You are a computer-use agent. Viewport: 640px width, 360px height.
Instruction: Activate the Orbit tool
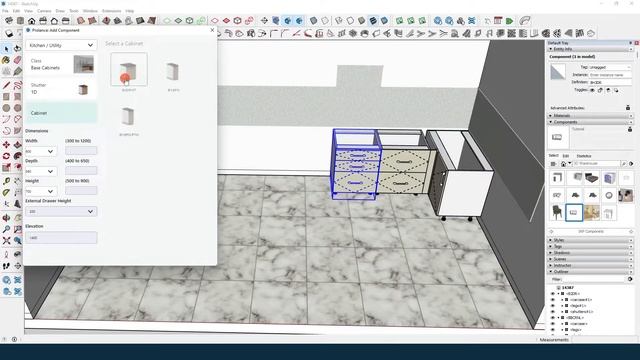pyautogui.click(x=6, y=218)
